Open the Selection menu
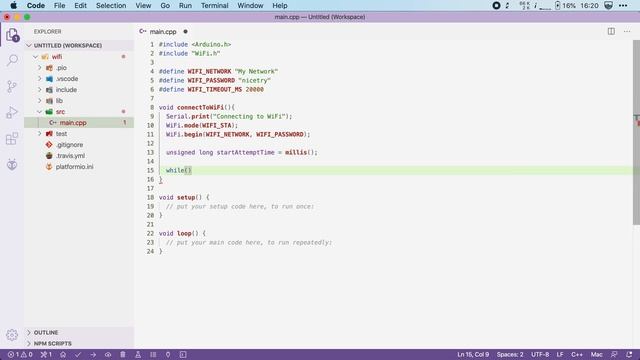Viewport: 640px width, 360px height. point(111,6)
